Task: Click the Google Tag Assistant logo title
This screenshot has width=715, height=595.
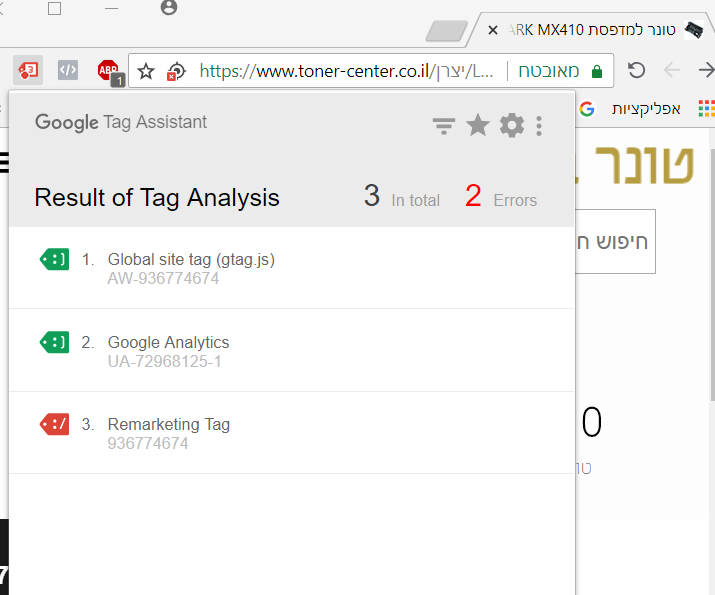Action: click(121, 122)
